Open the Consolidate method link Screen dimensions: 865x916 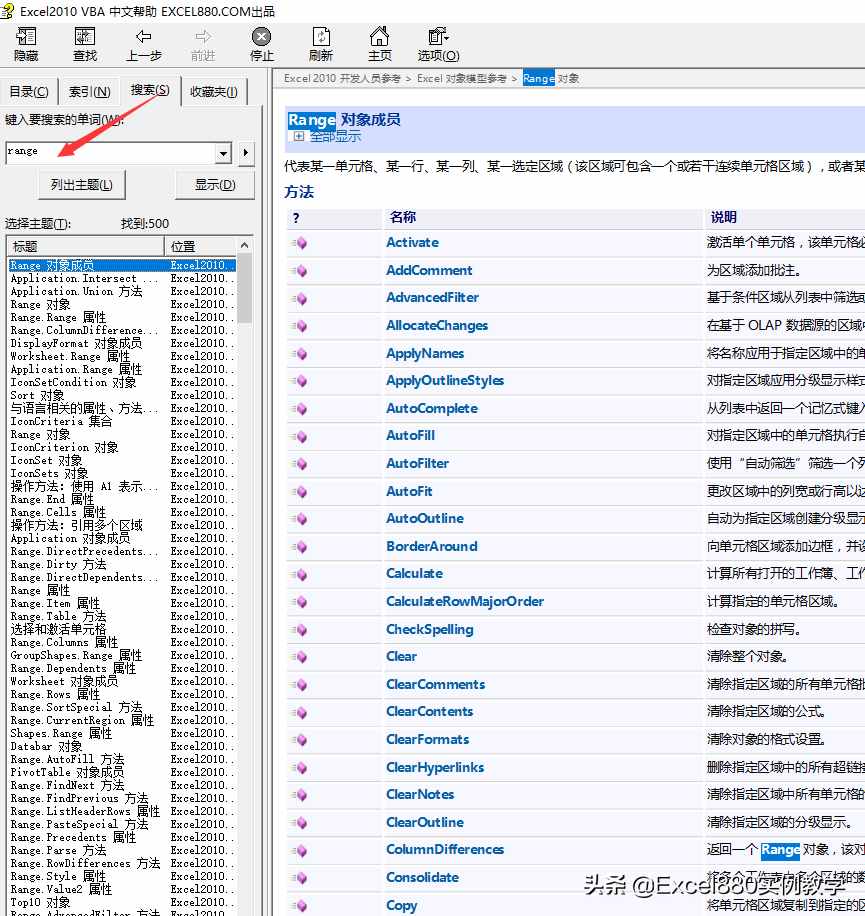(422, 877)
